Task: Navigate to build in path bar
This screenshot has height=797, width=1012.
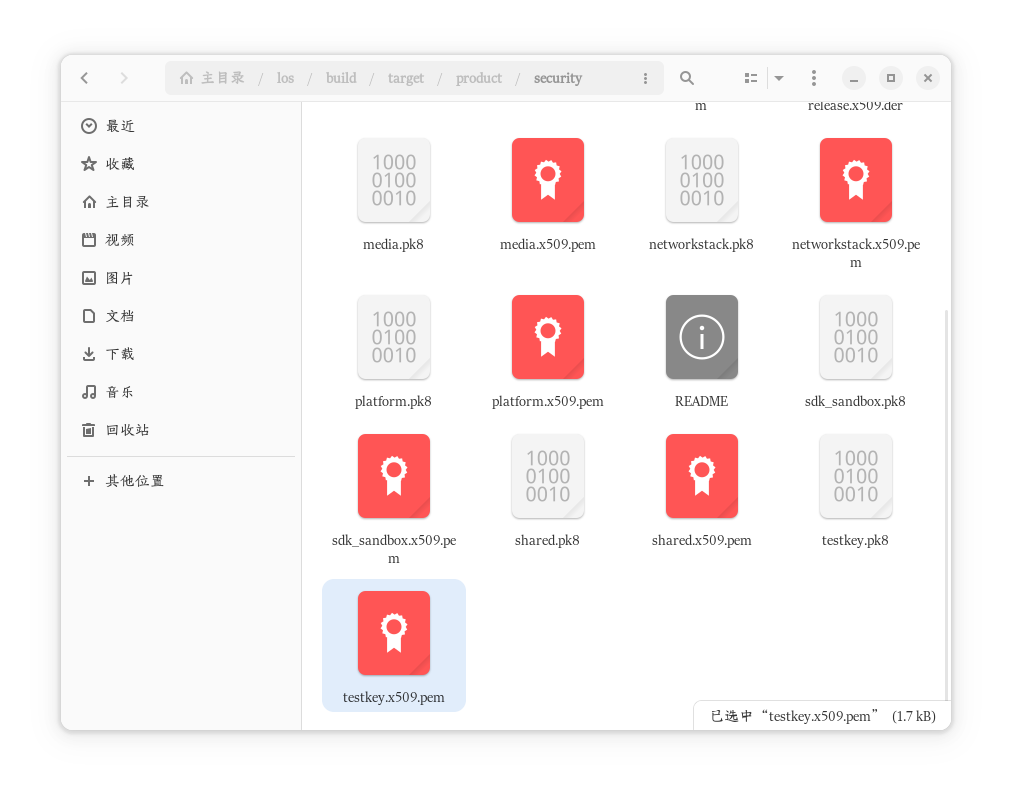Action: (341, 78)
